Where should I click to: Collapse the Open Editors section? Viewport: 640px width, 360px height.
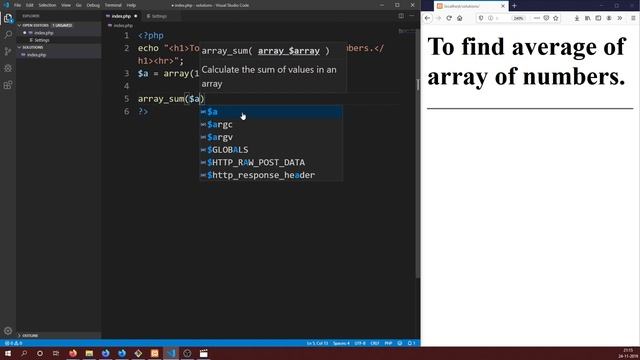pos(59,25)
